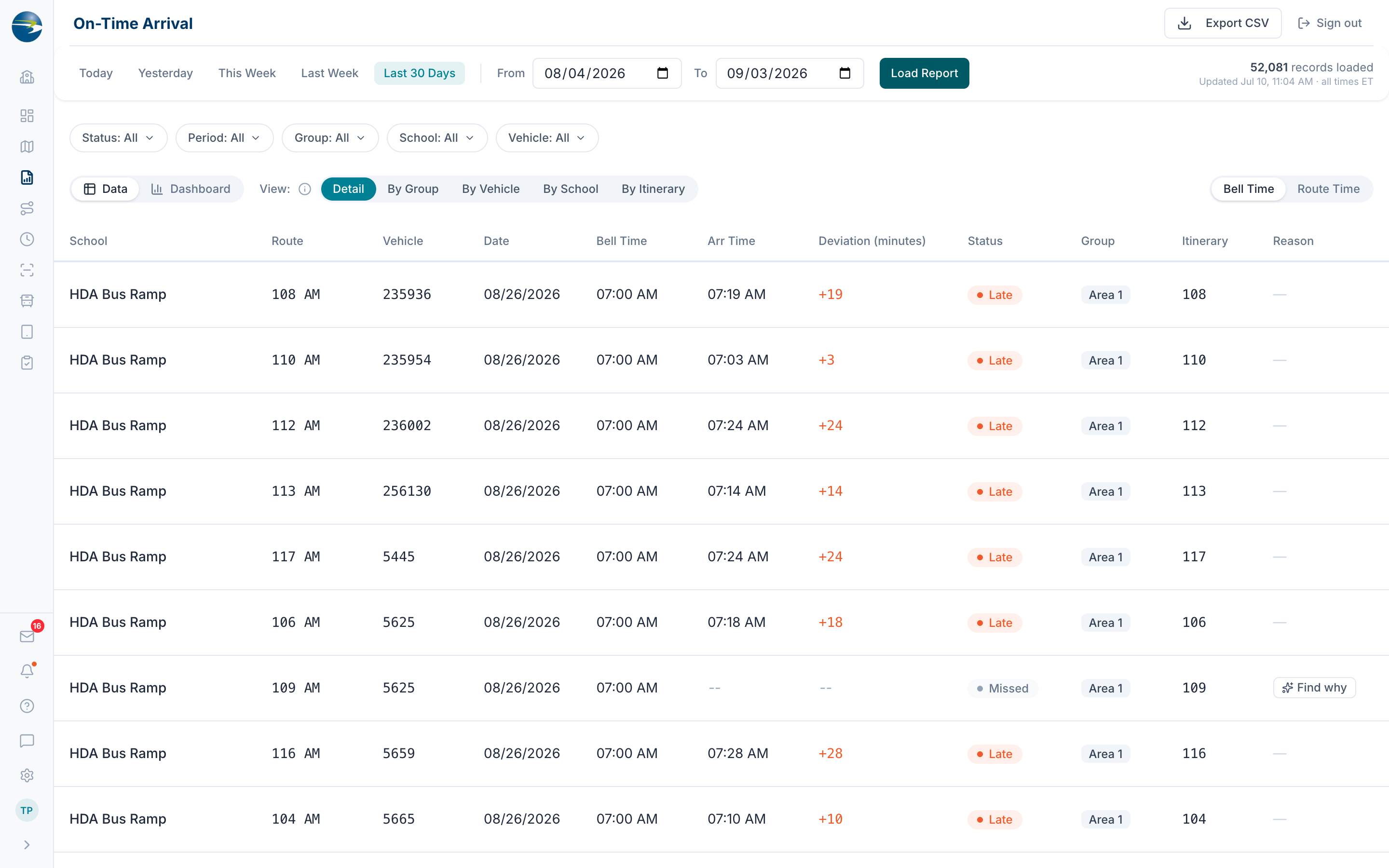Select the Last Week date range

click(329, 73)
